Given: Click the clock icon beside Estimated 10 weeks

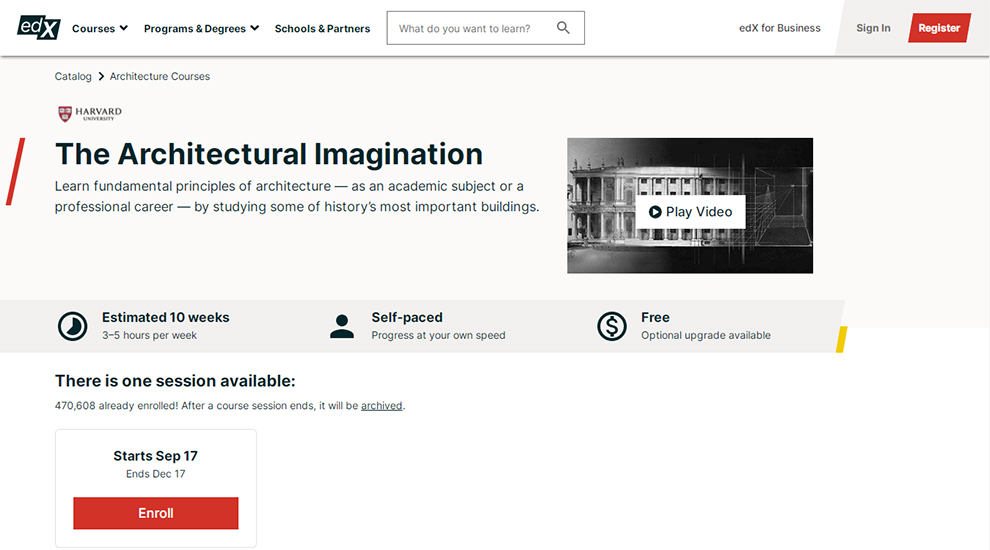Looking at the screenshot, I should [x=73, y=326].
